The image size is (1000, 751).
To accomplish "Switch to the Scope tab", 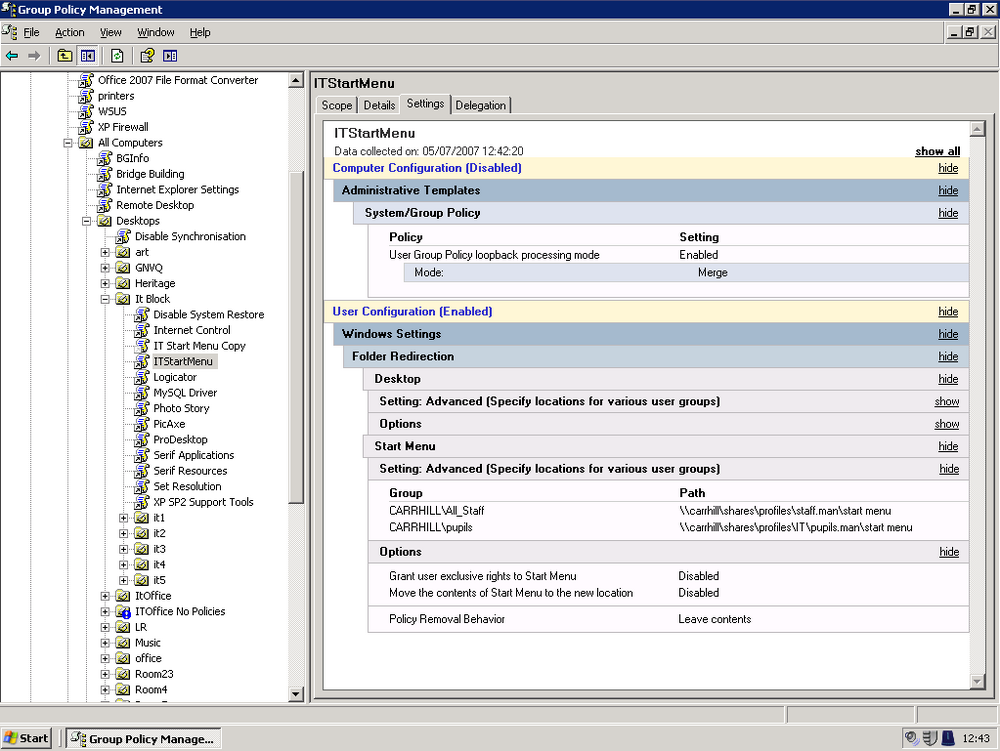I will tap(337, 105).
